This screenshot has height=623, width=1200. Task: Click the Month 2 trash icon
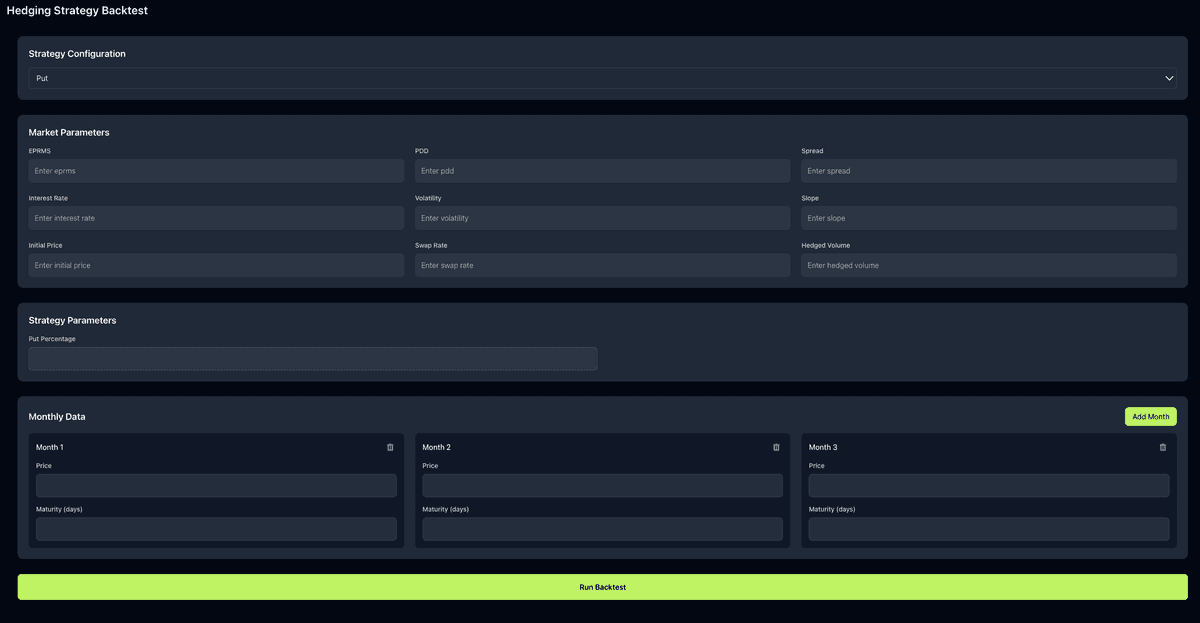[x=776, y=447]
